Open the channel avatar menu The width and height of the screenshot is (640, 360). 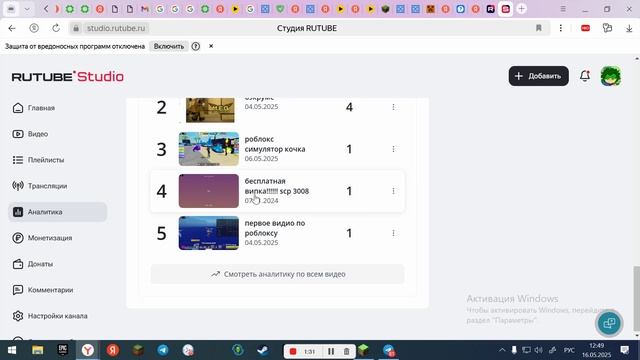[x=611, y=76]
